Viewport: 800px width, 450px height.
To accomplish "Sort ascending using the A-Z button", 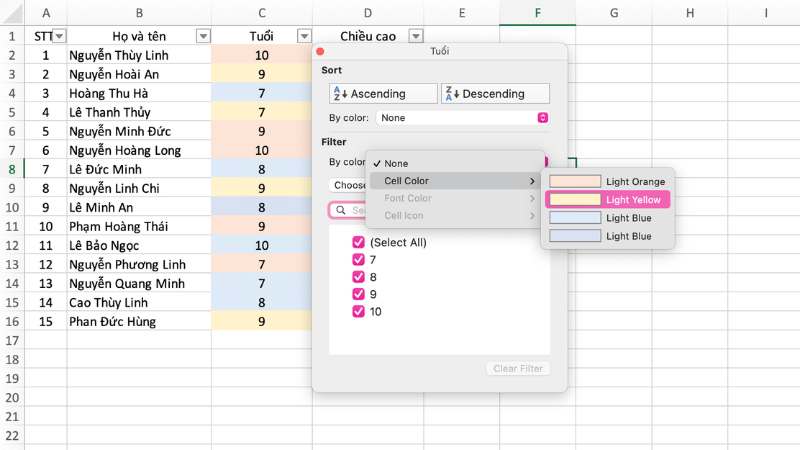I will pyautogui.click(x=383, y=93).
